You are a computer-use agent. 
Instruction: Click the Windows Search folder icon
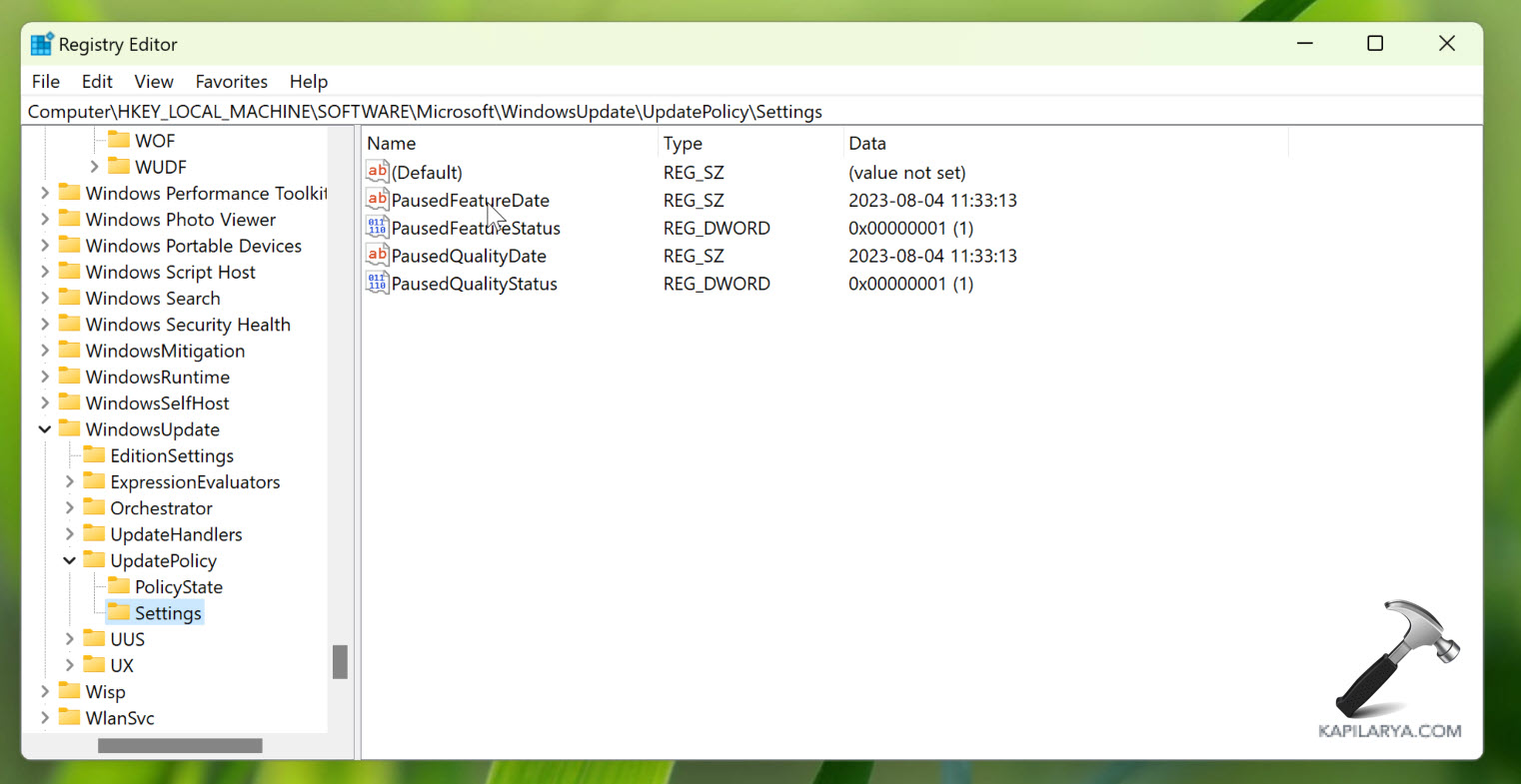(x=70, y=298)
